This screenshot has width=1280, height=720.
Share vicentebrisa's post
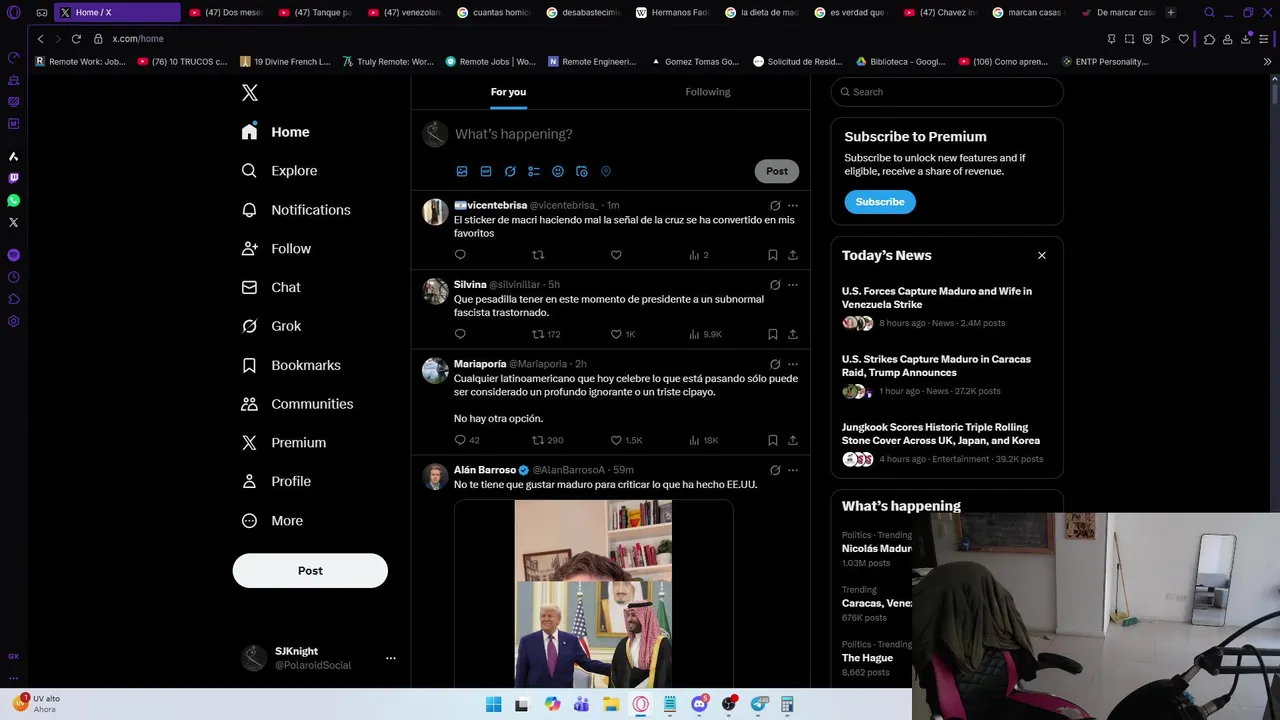793,255
